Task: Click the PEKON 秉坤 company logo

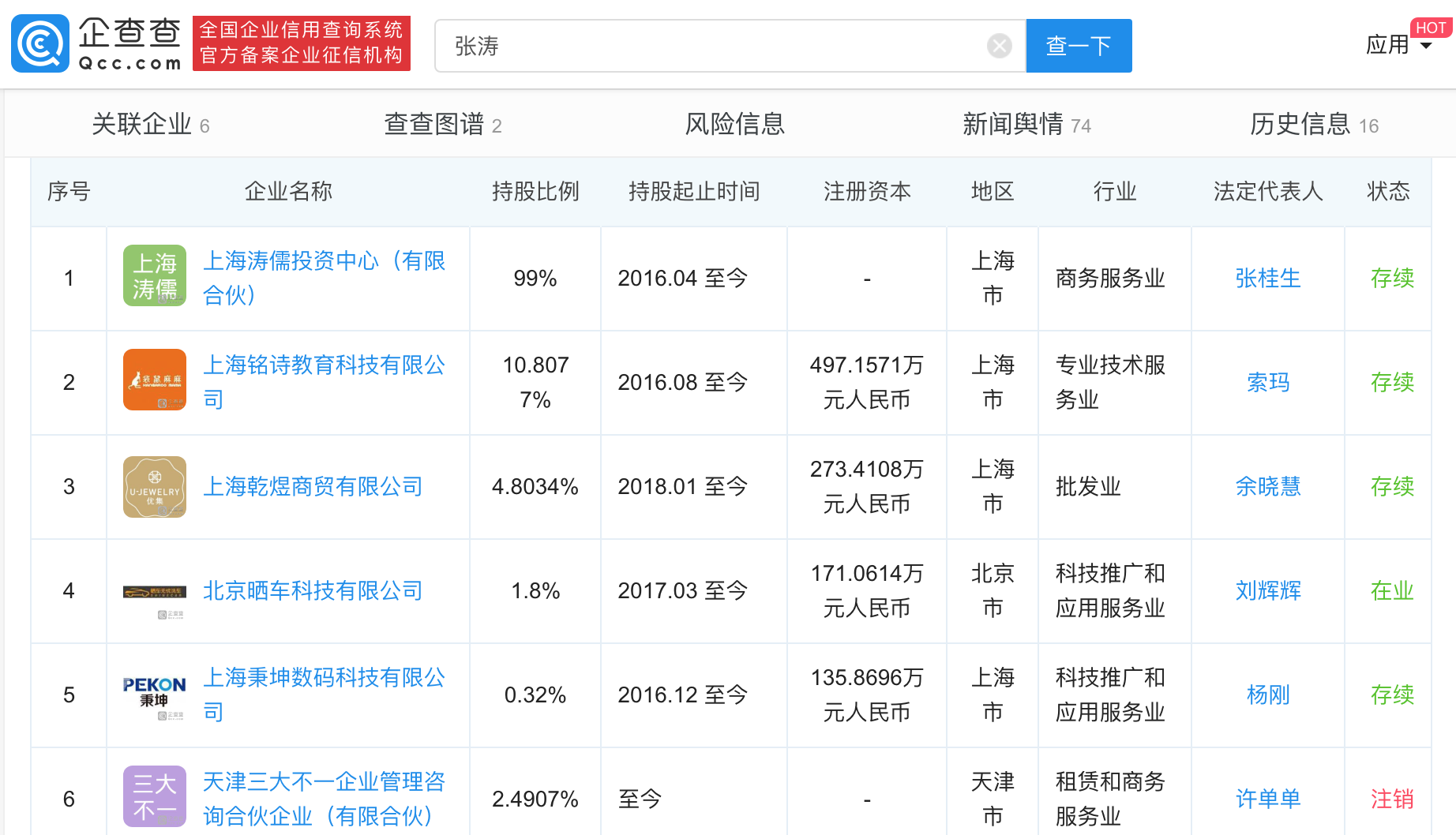Action: 155,693
